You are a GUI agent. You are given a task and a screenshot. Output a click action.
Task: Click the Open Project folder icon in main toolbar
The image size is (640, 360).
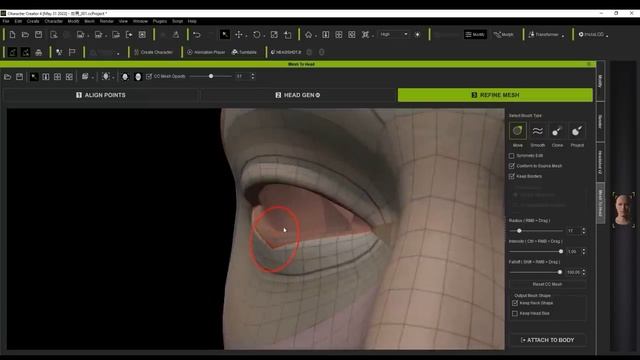[x=25, y=35]
